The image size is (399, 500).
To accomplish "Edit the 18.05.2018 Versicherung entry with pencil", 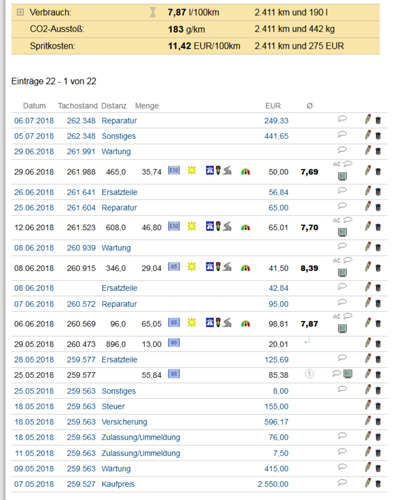I will 368,420.
